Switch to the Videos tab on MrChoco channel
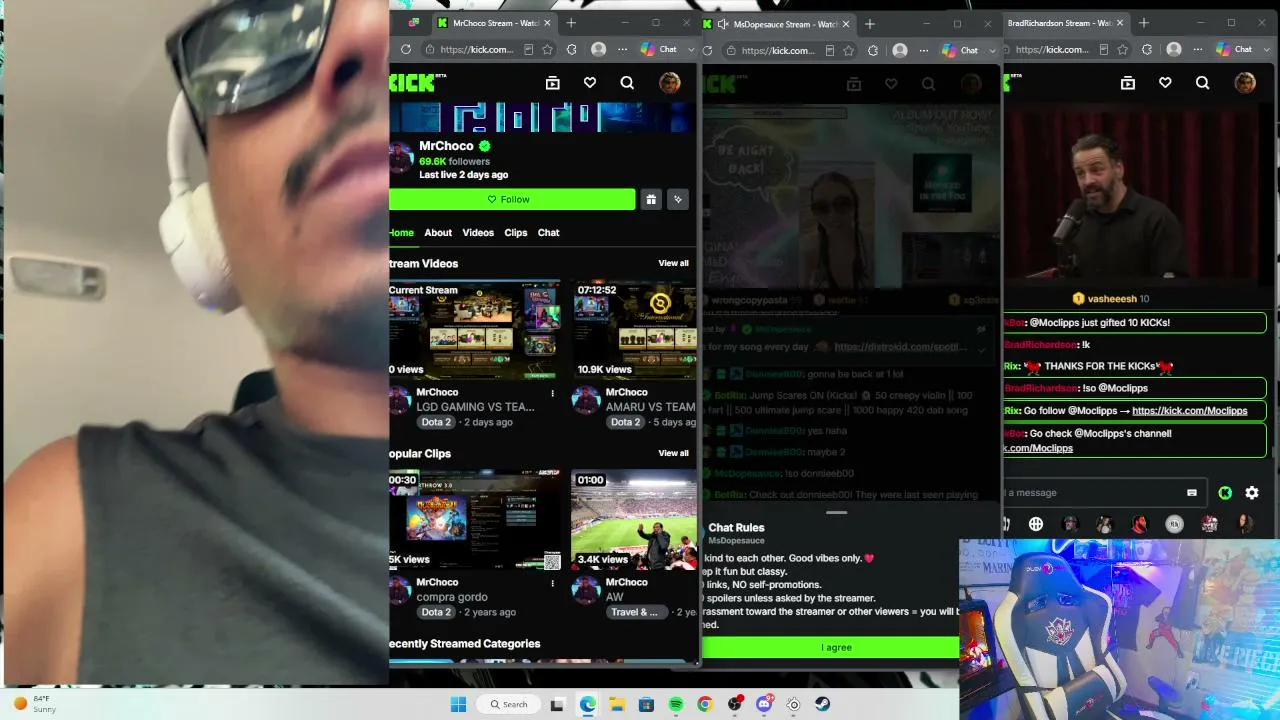The image size is (1280, 720). (478, 232)
